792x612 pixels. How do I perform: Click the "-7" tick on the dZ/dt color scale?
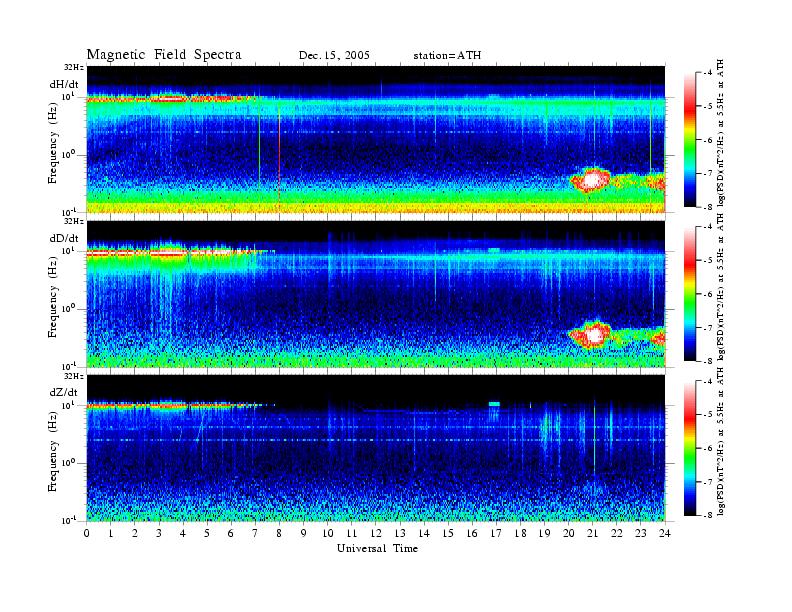click(x=709, y=482)
